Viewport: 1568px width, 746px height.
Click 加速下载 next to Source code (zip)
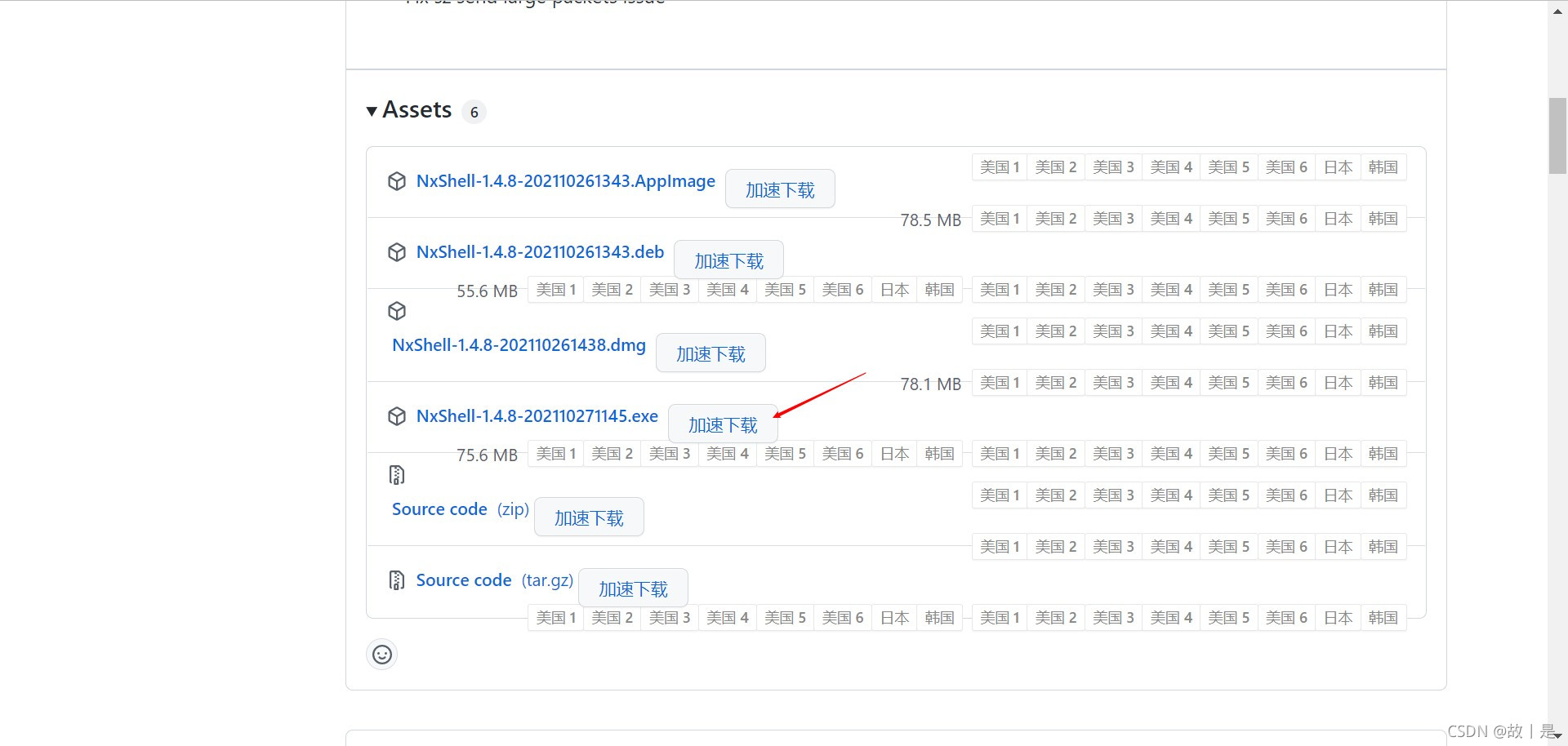pyautogui.click(x=589, y=517)
